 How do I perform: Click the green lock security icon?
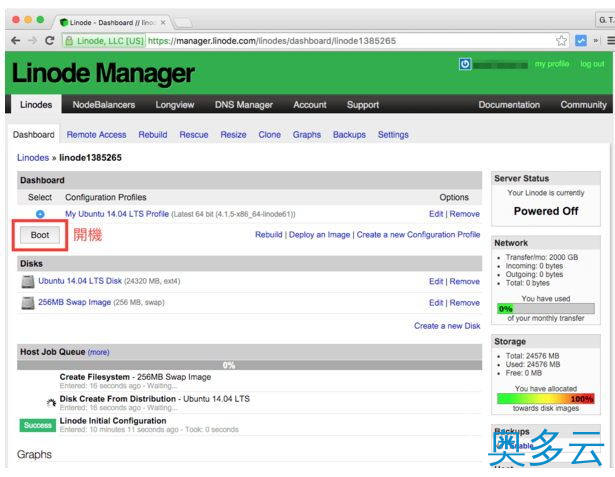[x=69, y=41]
